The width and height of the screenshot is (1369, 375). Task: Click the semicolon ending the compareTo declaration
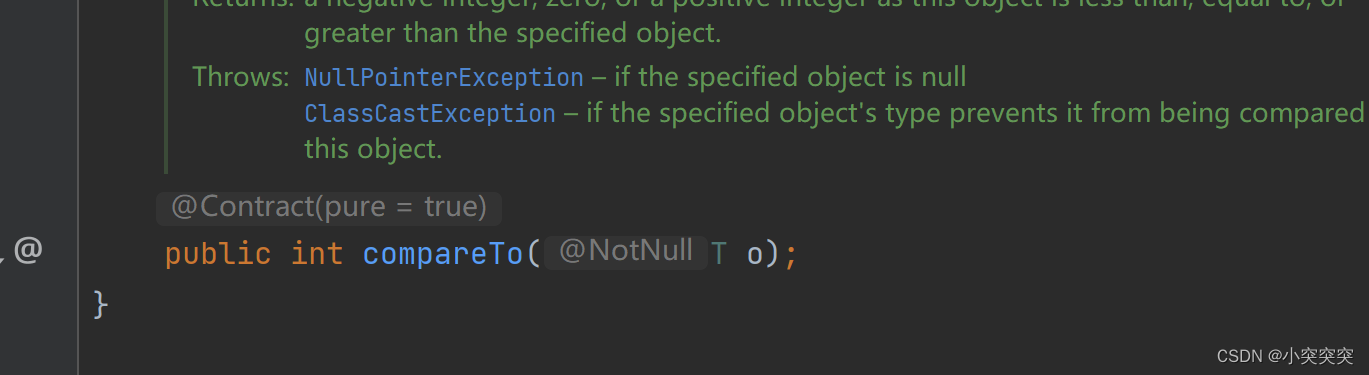click(791, 257)
